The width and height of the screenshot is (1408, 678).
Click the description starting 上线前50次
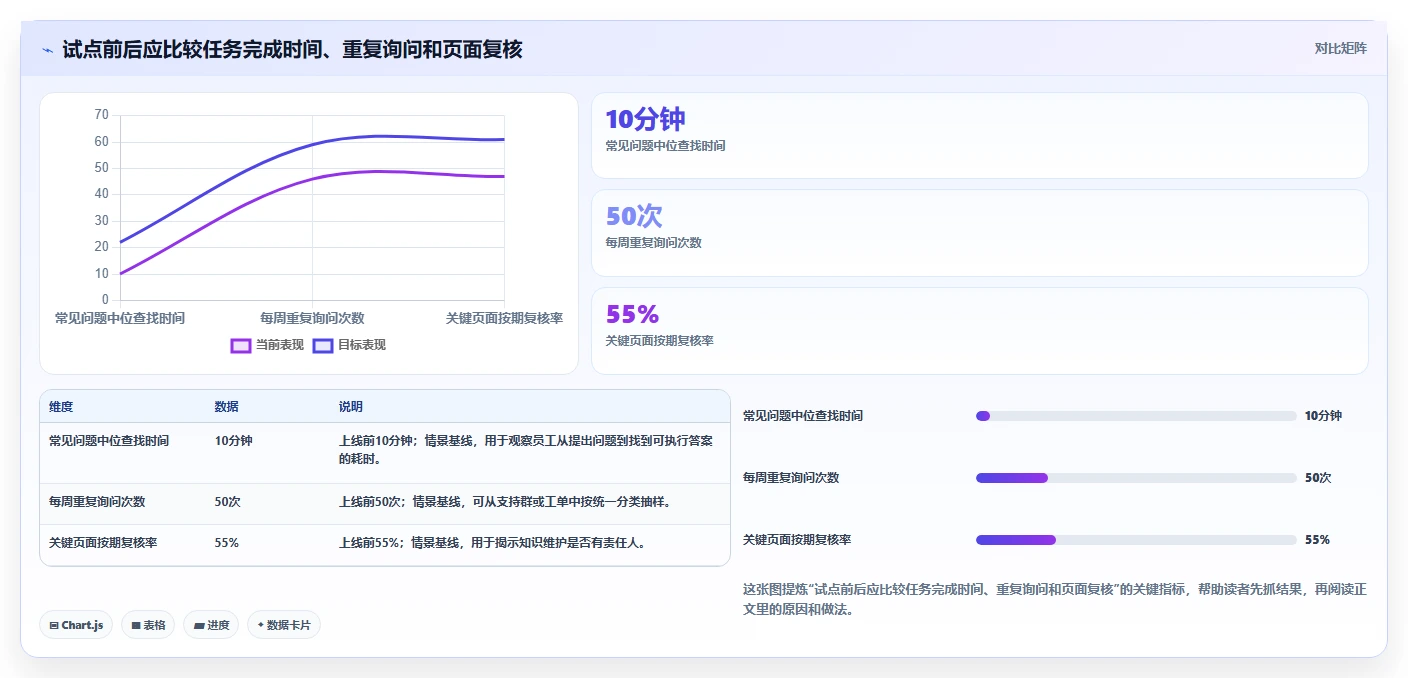click(504, 502)
